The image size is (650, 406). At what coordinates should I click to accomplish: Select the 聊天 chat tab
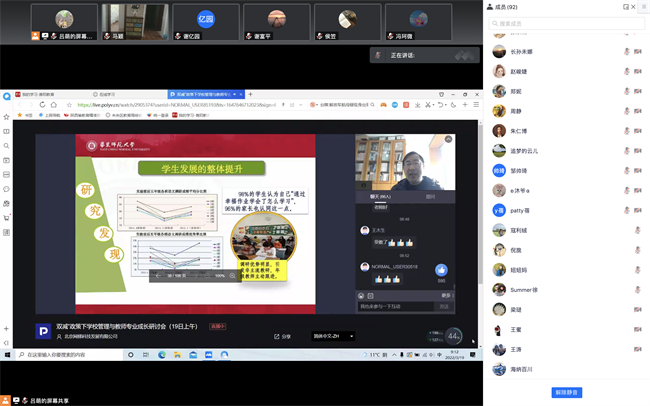380,197
